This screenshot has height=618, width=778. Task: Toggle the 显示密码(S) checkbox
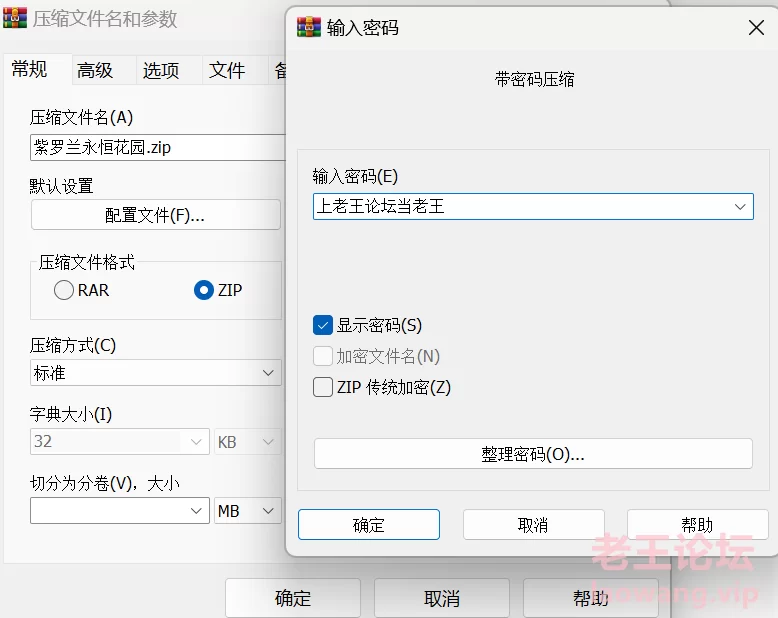pyautogui.click(x=323, y=325)
